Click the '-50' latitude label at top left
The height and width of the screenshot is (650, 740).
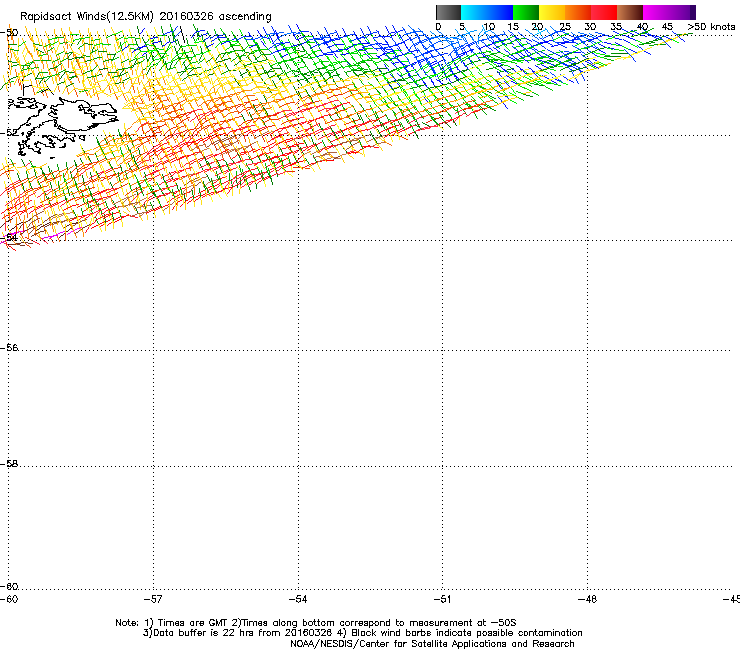[x=9, y=33]
